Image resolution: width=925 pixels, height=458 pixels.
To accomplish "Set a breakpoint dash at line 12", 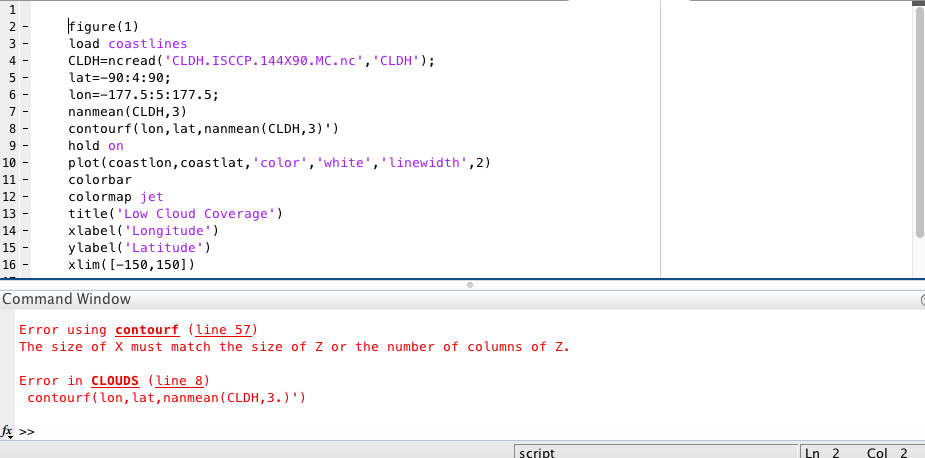I will pyautogui.click(x=25, y=197).
